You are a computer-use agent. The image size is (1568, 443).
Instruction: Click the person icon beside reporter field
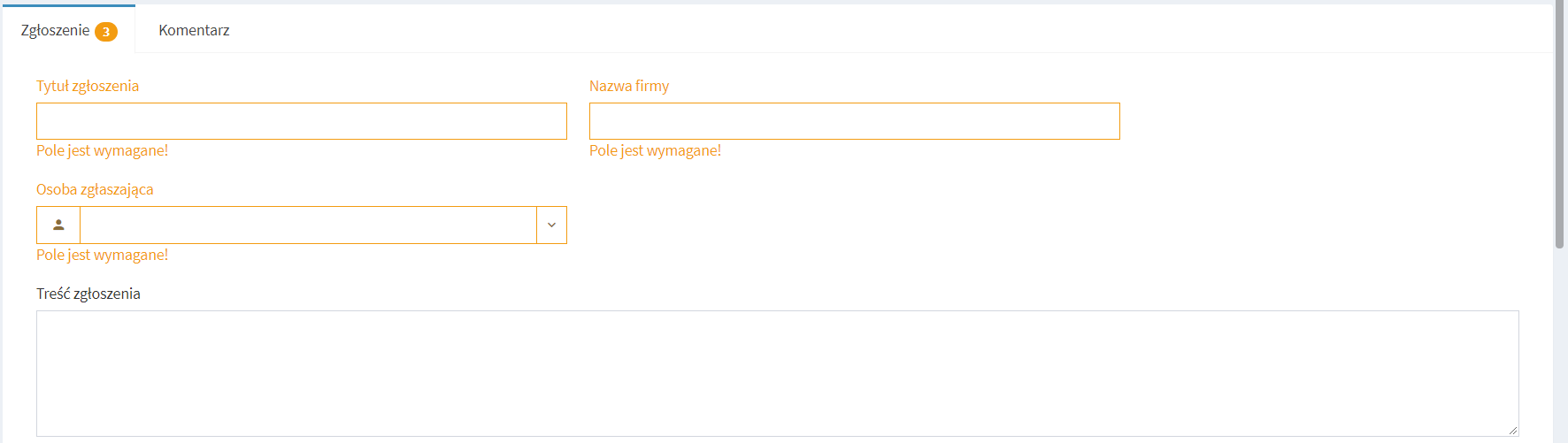[58, 225]
